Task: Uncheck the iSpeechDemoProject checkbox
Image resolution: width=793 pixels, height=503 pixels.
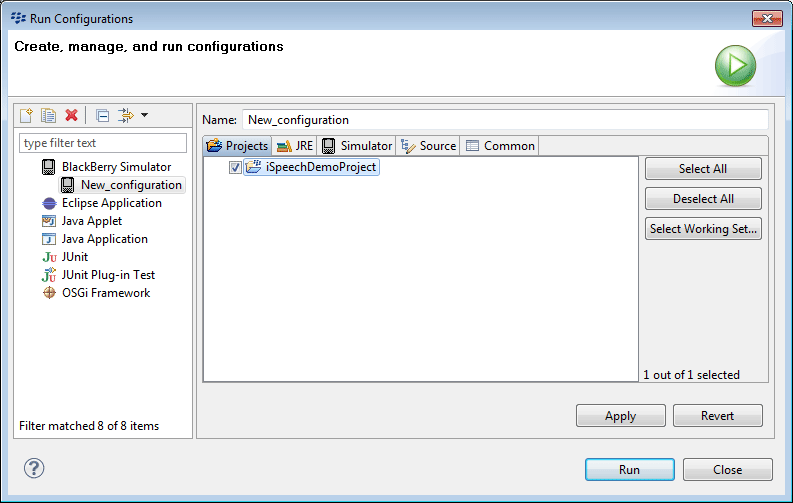Action: 235,167
